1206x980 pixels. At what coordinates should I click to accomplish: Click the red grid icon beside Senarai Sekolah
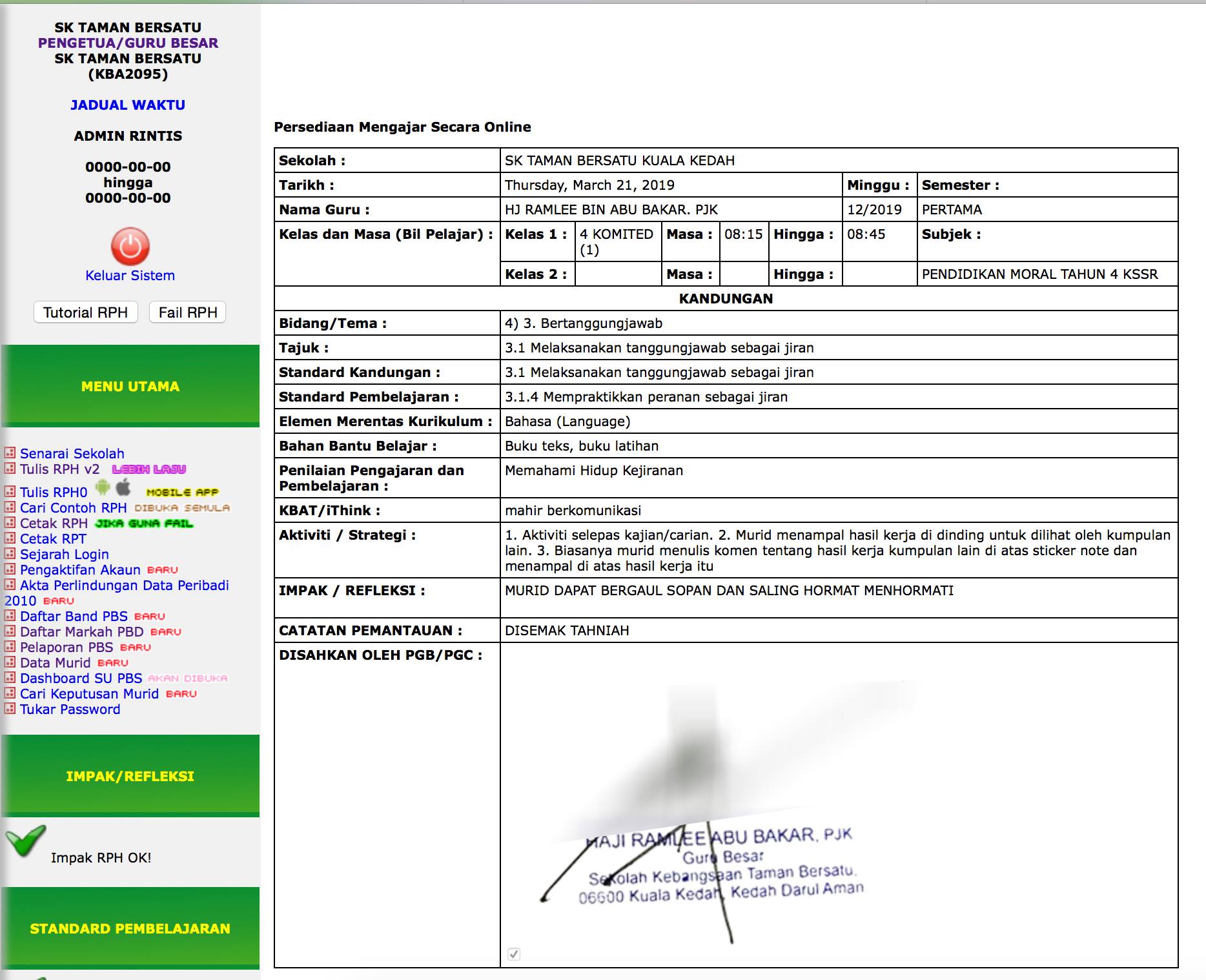pos(10,453)
